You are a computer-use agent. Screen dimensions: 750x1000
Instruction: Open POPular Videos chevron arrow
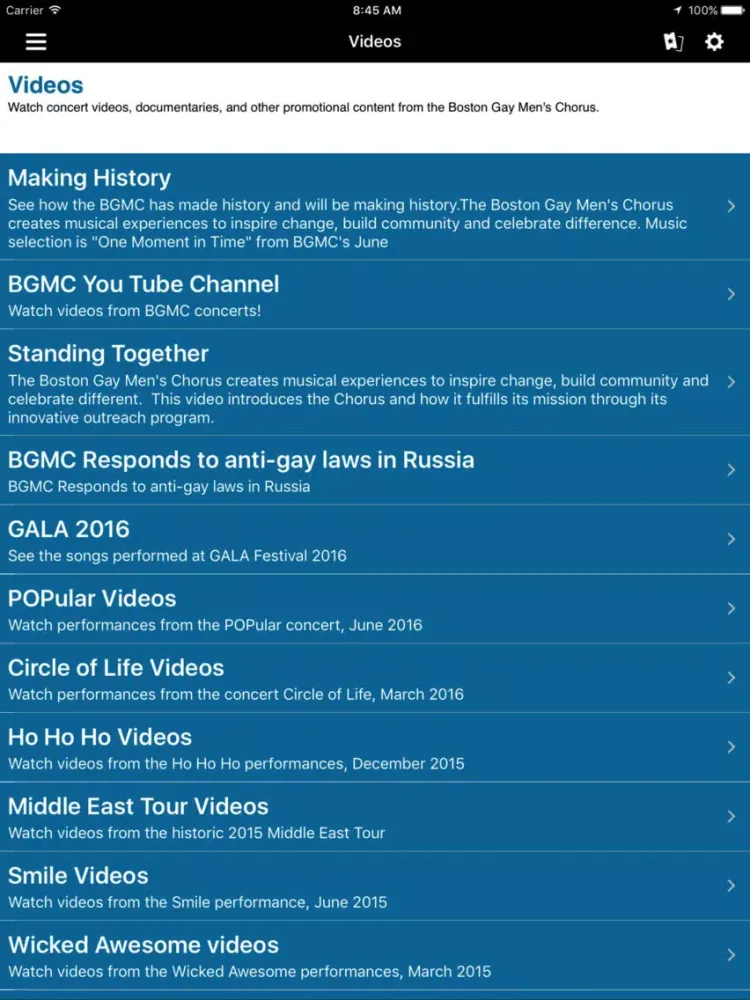[731, 608]
